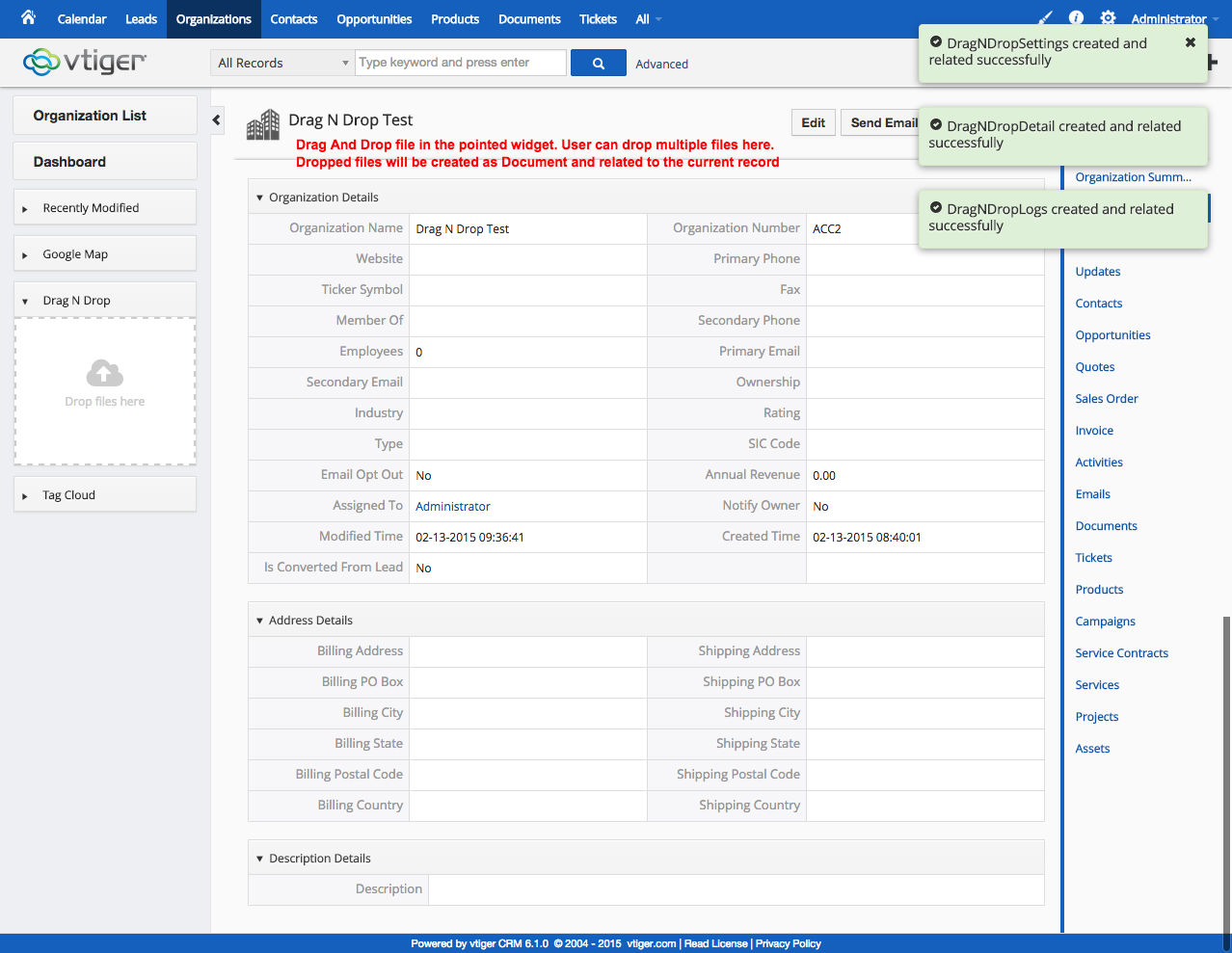Open the top Products menu item
The image size is (1232, 953).
point(455,19)
